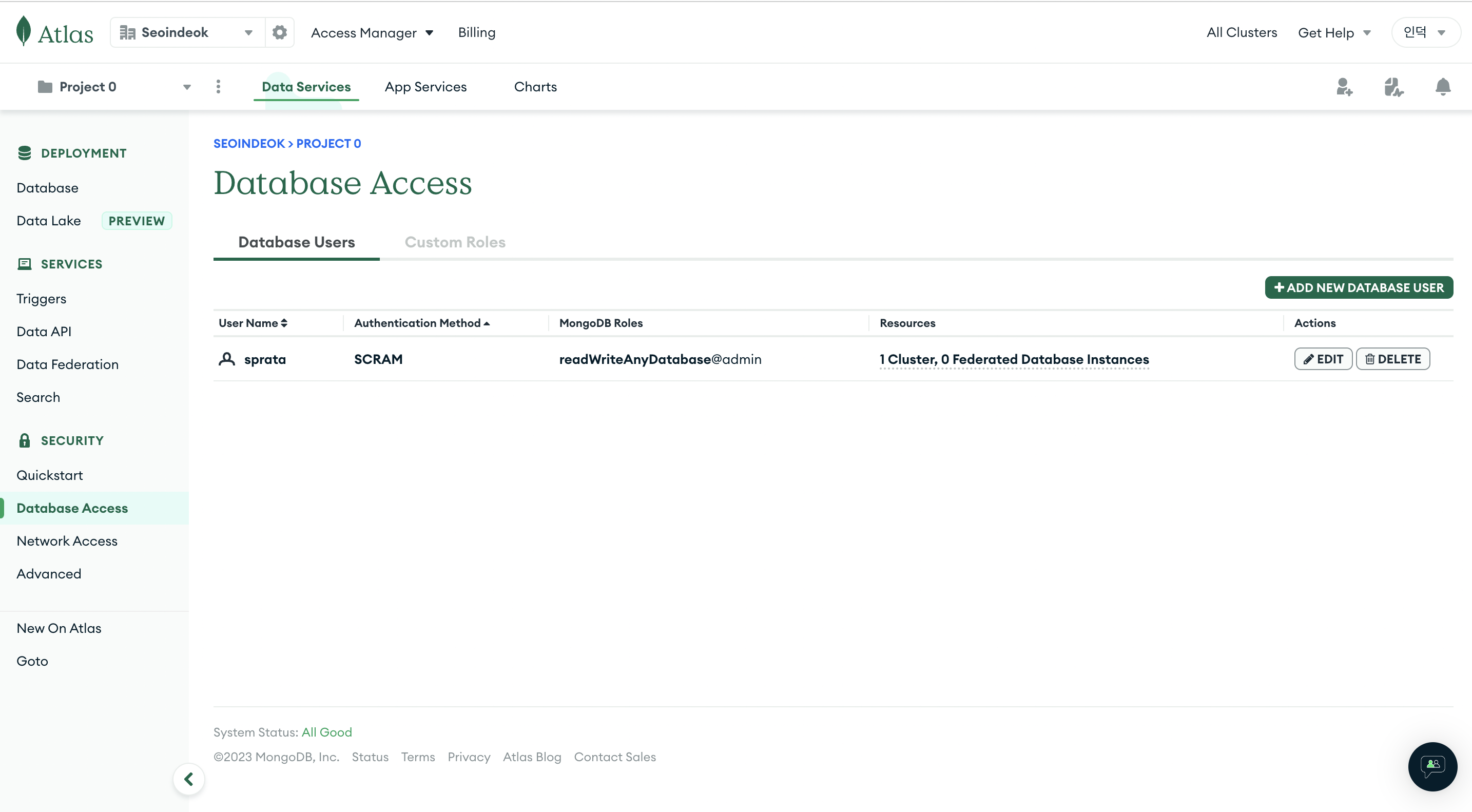Open Security Quickstart in sidebar
This screenshot has width=1472, height=812.
(x=50, y=475)
